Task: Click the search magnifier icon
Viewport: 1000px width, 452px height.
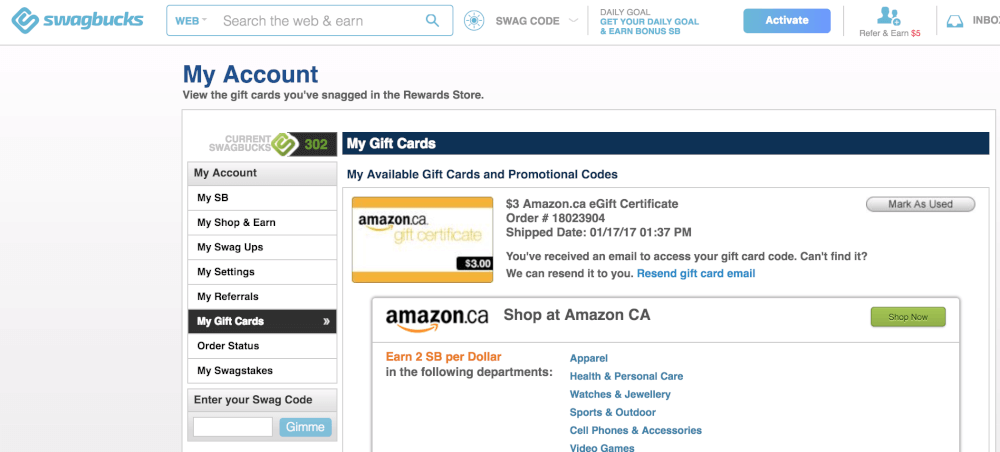Action: 432,20
